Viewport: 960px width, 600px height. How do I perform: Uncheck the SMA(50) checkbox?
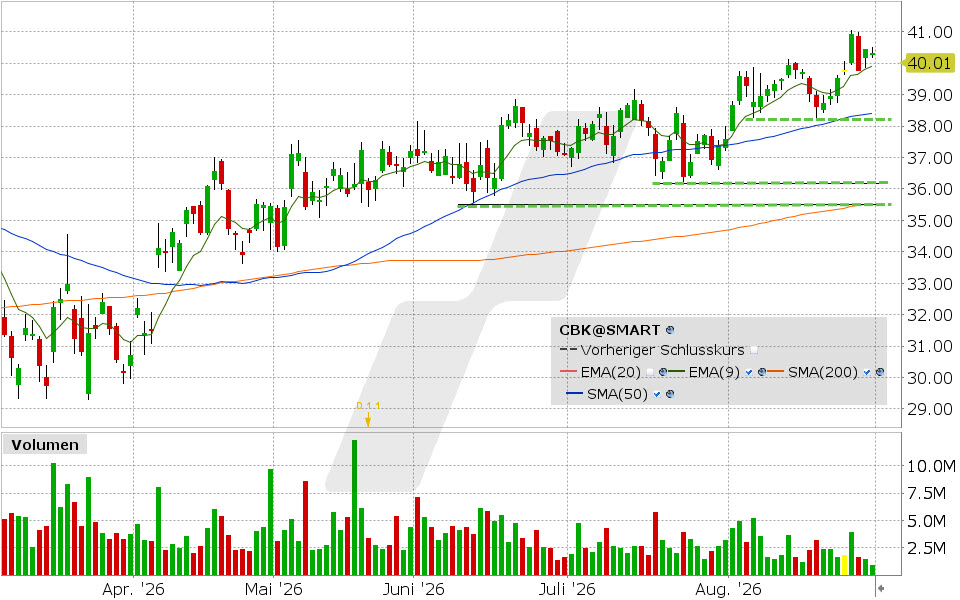point(657,394)
